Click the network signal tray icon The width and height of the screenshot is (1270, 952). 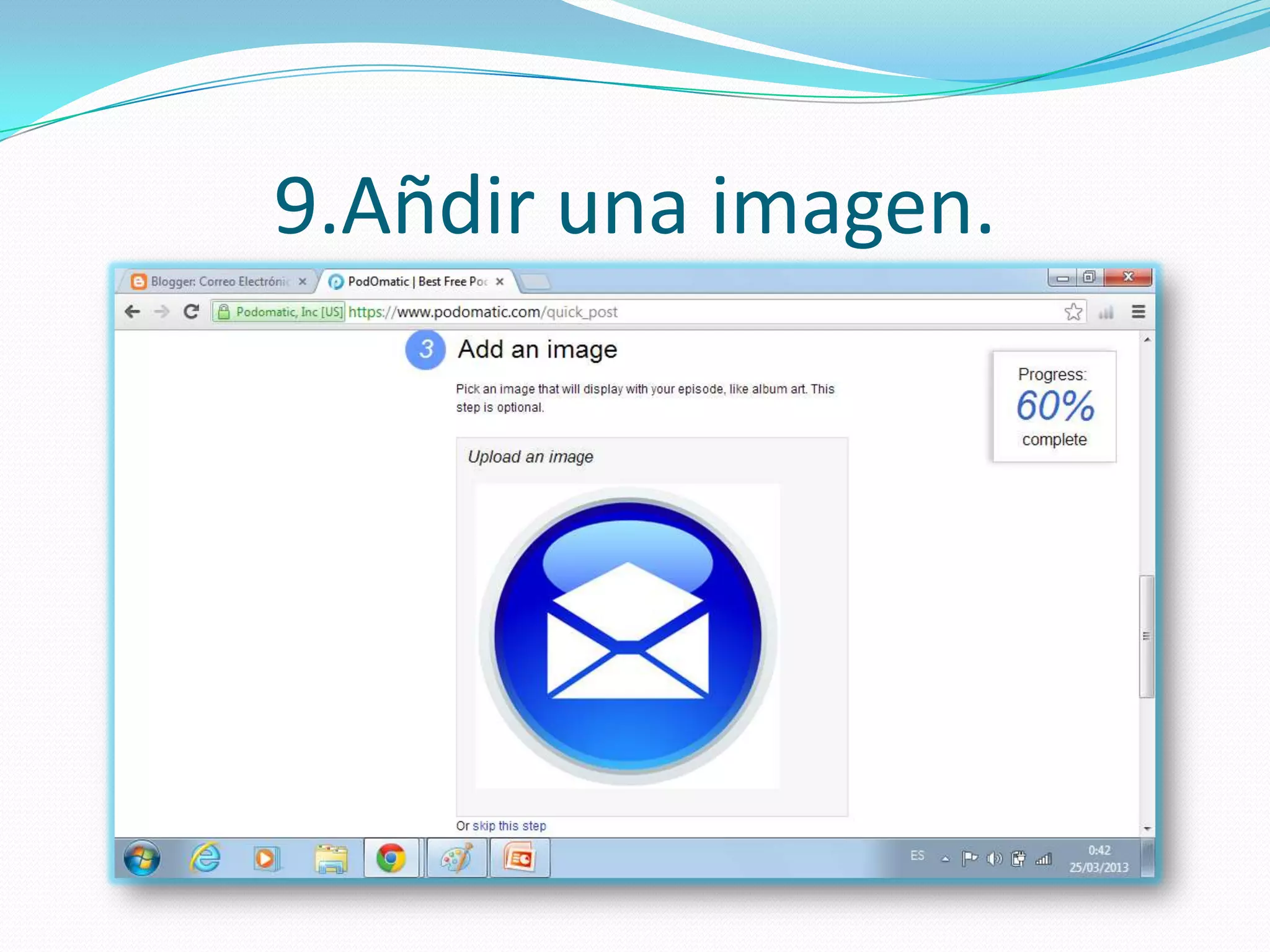coord(1044,859)
